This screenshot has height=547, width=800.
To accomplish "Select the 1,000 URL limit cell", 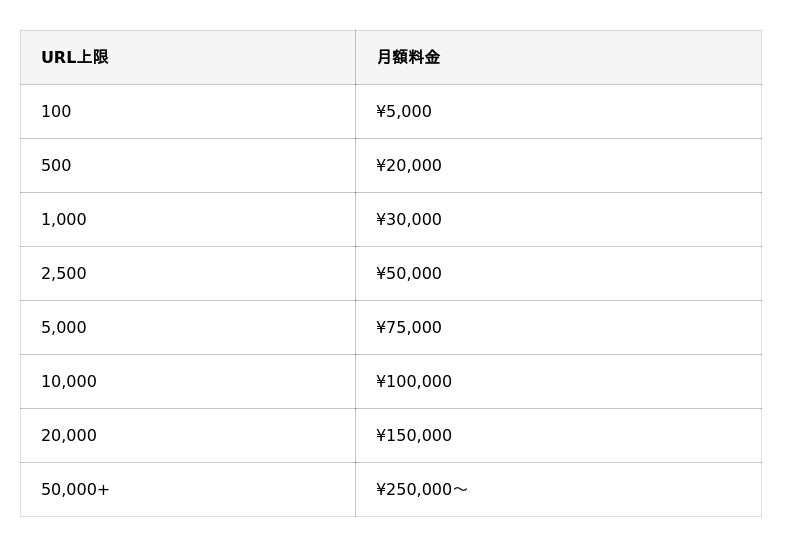I will tap(64, 220).
